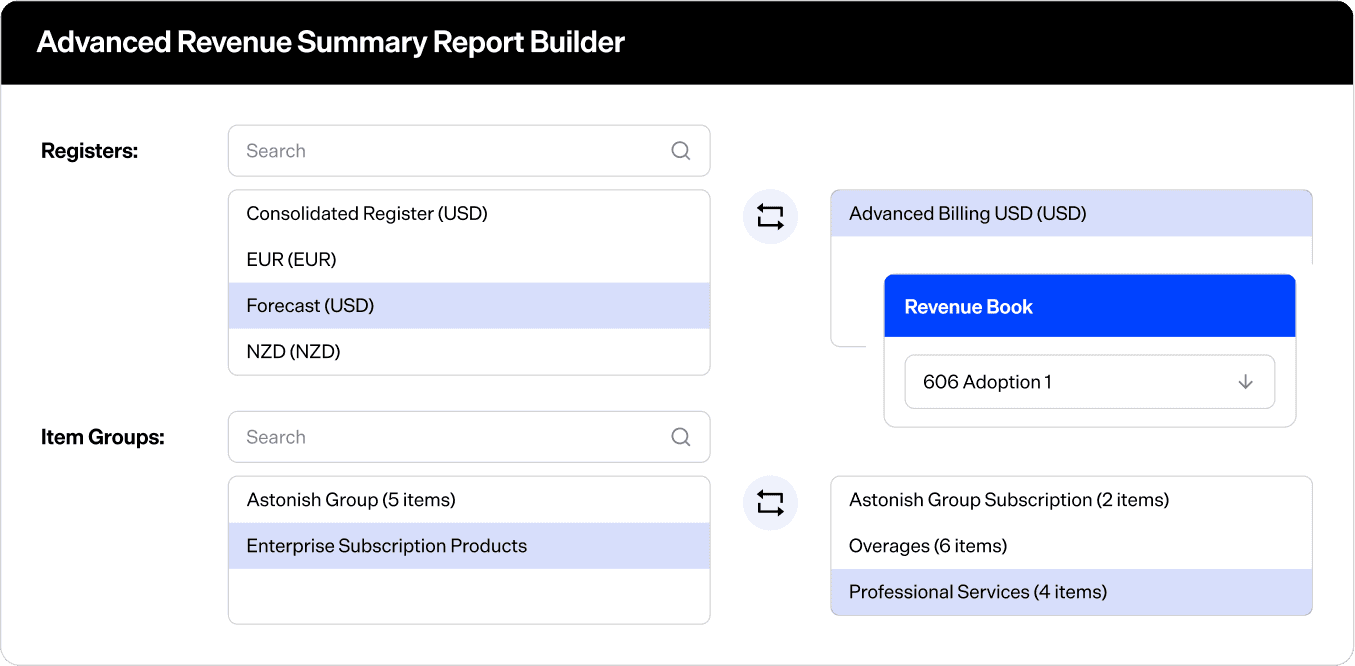
Task: Click the search magnifier icon in Item Groups search
Action: 681,437
